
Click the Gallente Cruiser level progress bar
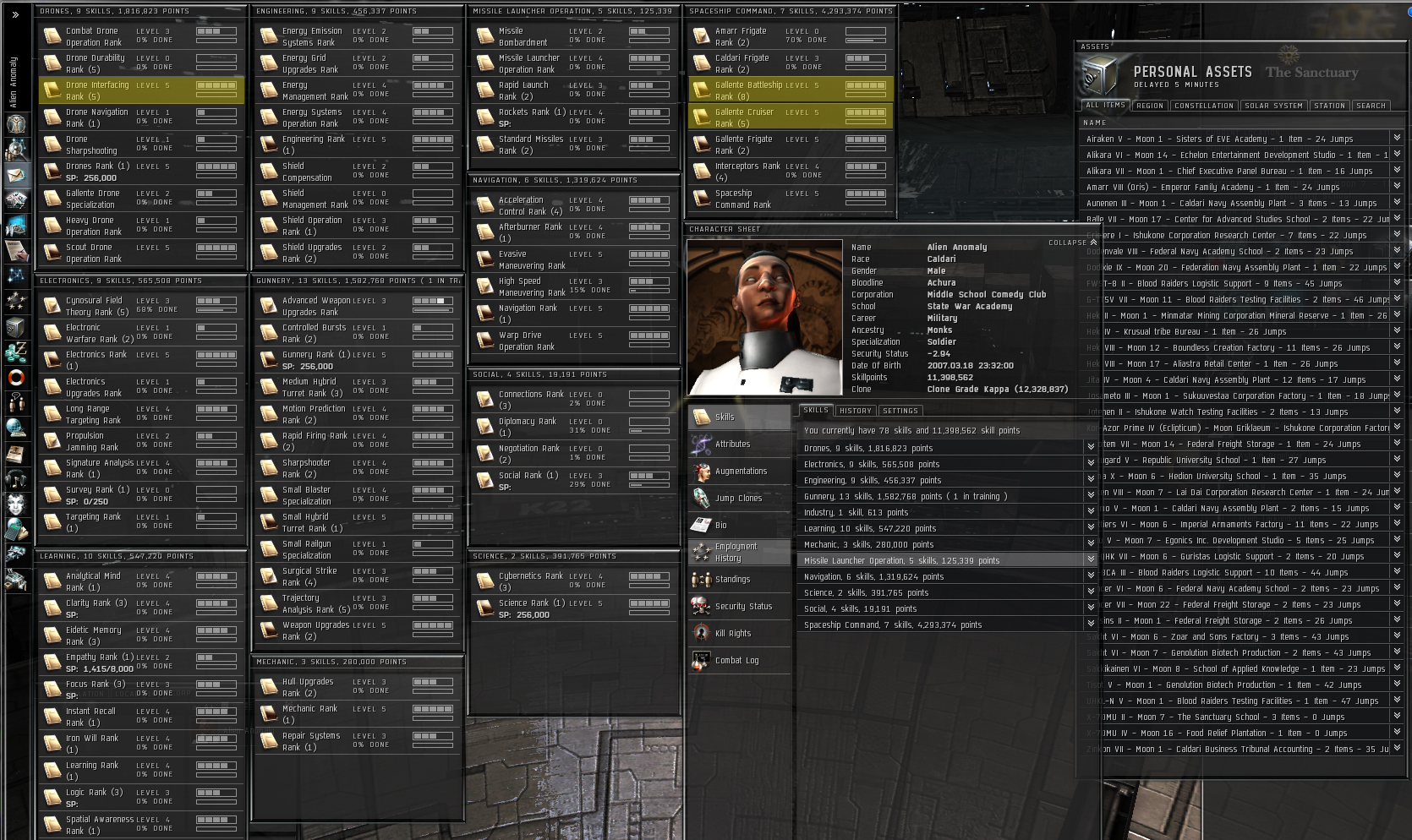tap(866, 112)
